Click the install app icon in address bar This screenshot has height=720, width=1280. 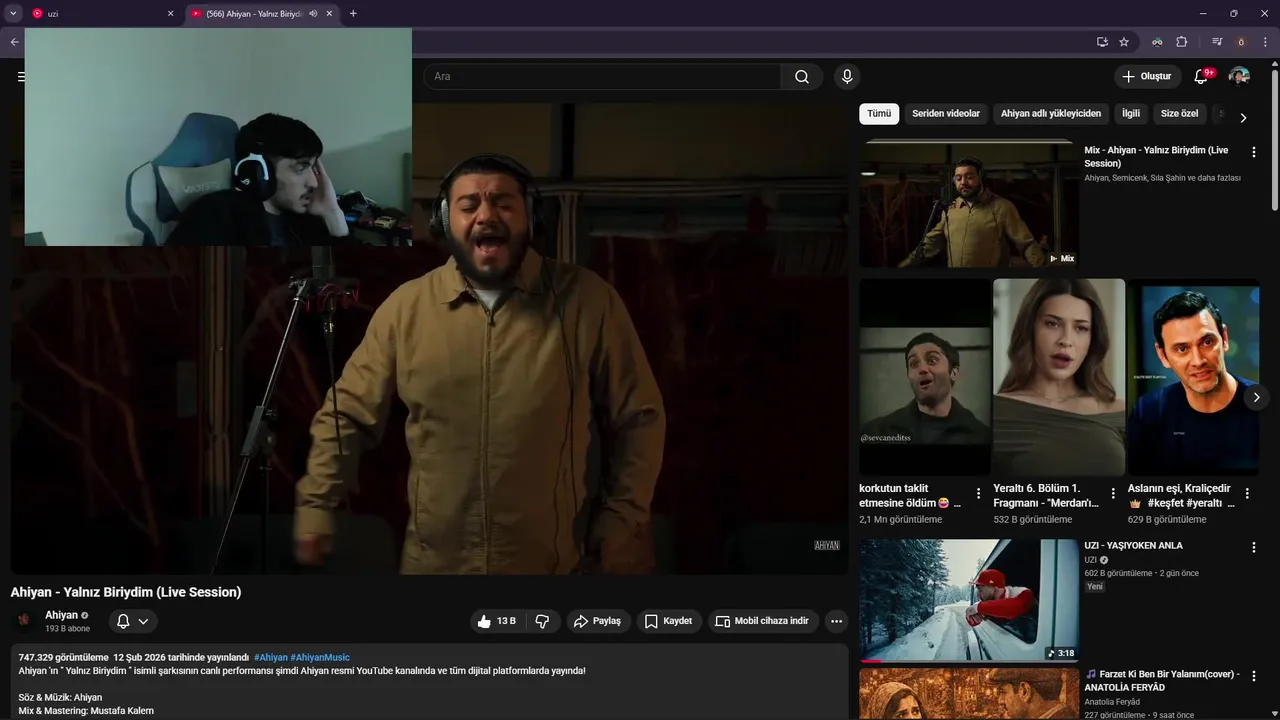[x=1102, y=42]
